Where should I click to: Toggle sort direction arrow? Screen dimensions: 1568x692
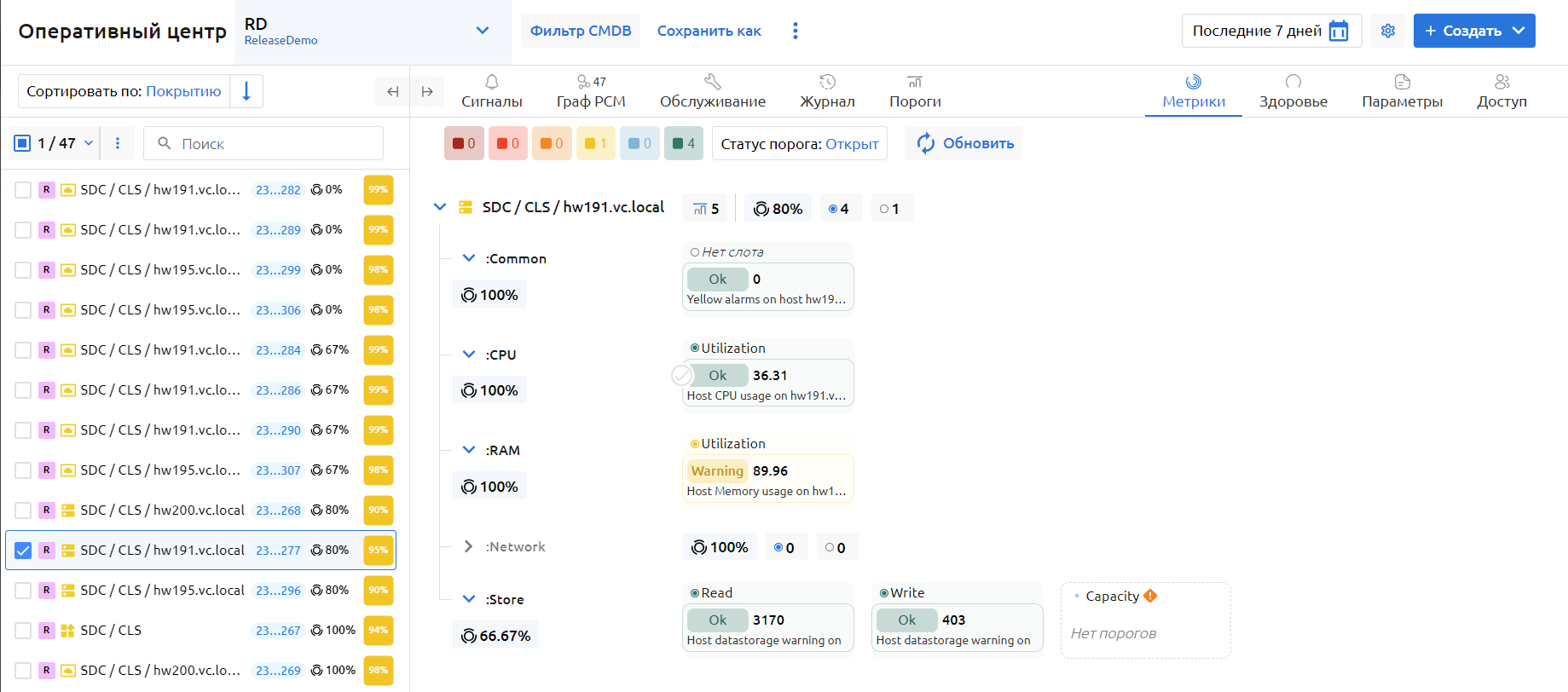point(246,91)
